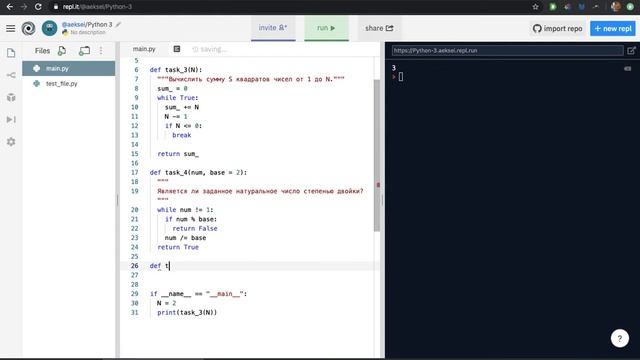Add a new file

(62, 51)
